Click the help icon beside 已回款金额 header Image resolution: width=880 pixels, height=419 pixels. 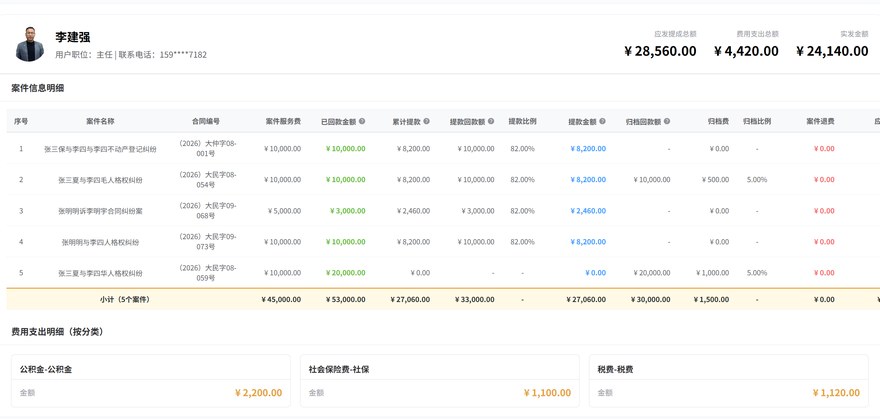click(362, 121)
